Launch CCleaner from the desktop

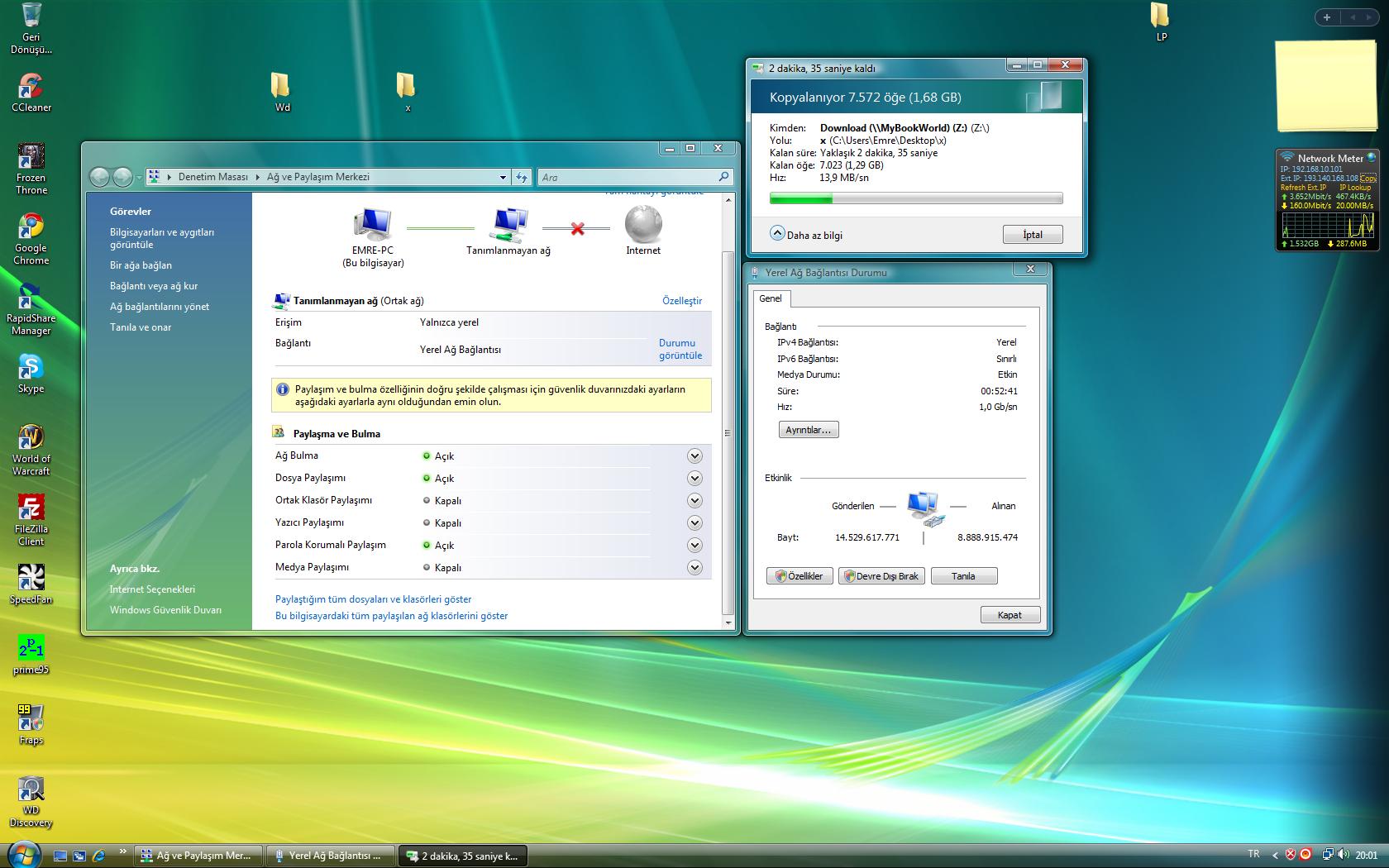click(31, 93)
